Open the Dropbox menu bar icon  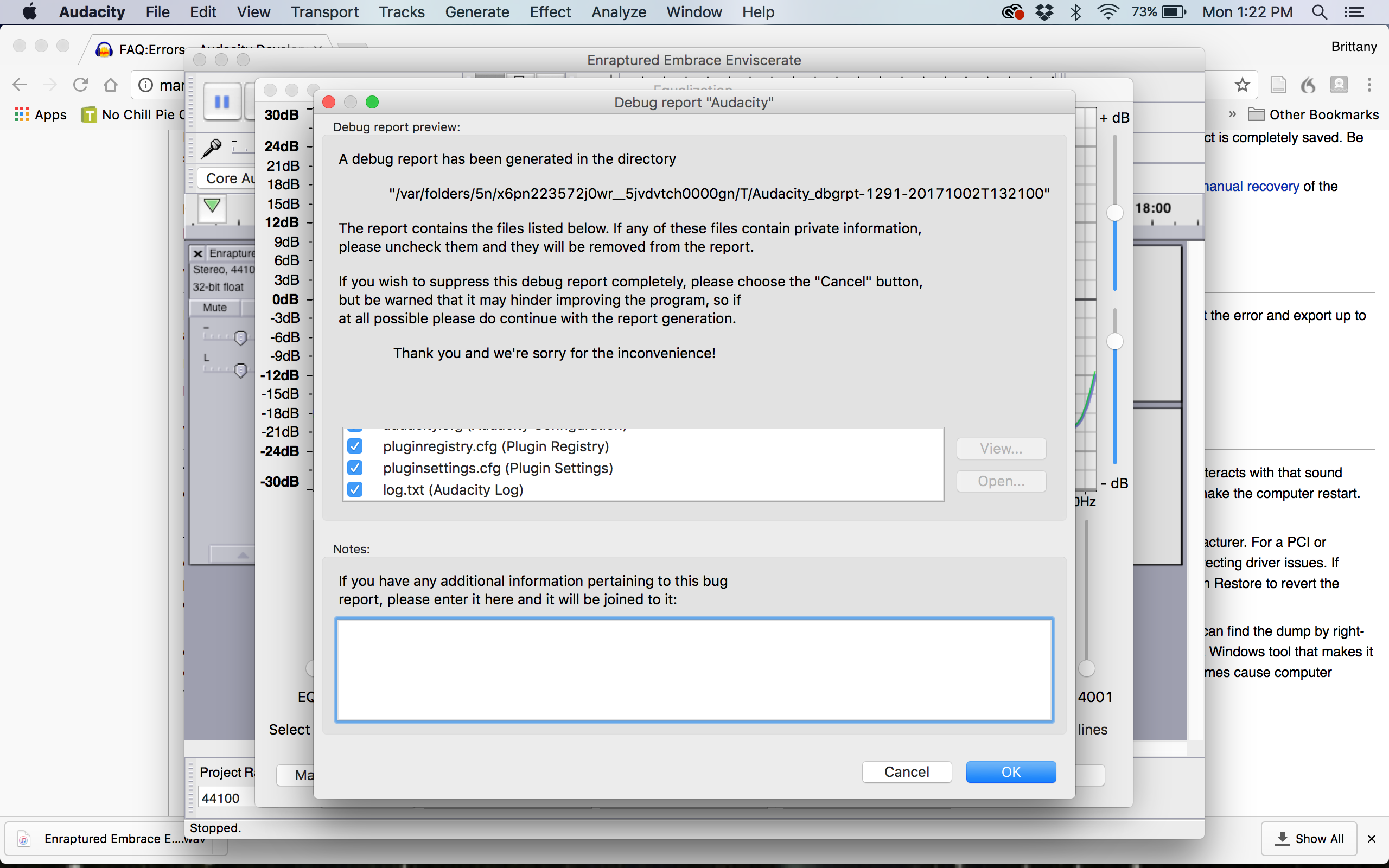[x=1044, y=12]
